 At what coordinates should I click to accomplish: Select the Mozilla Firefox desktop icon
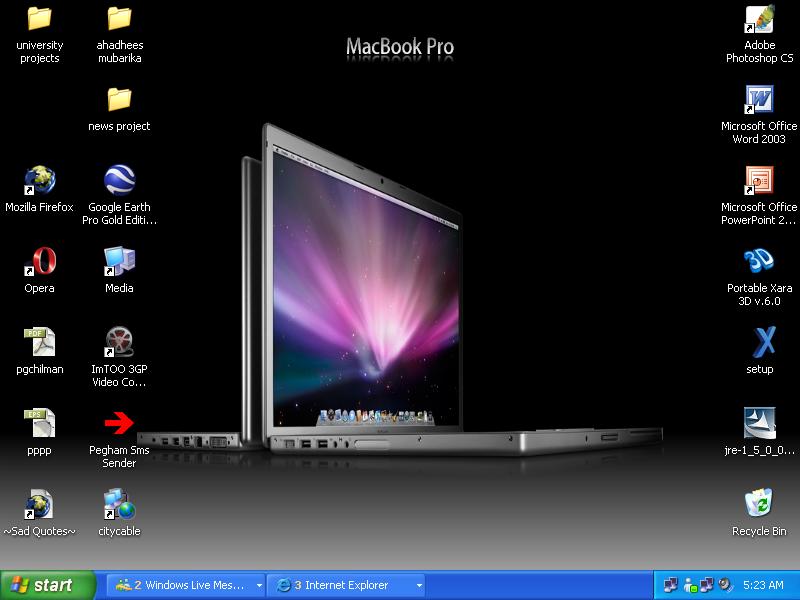tap(39, 182)
